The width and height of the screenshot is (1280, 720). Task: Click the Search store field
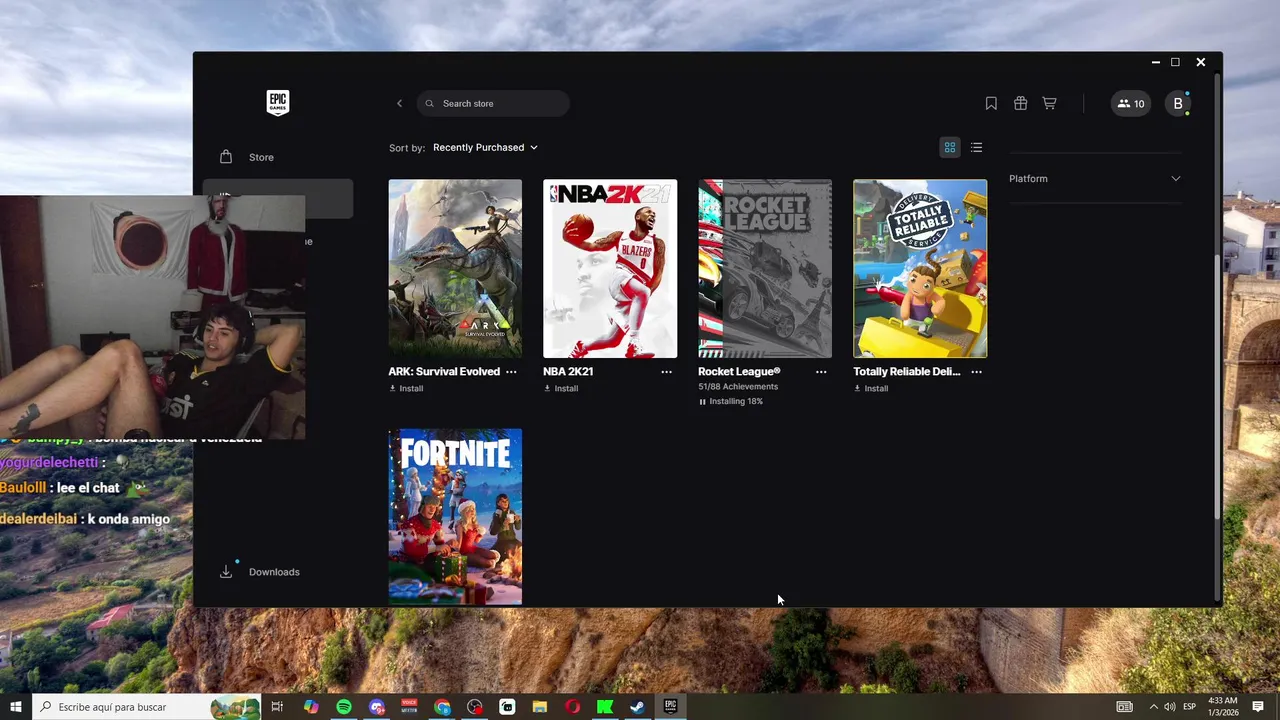tap(493, 103)
